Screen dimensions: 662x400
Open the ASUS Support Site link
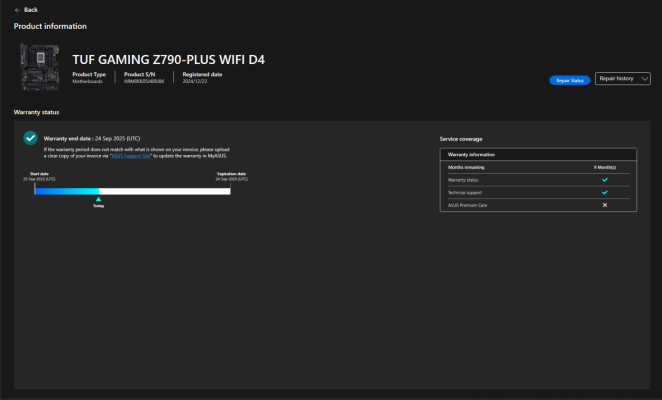[131, 156]
